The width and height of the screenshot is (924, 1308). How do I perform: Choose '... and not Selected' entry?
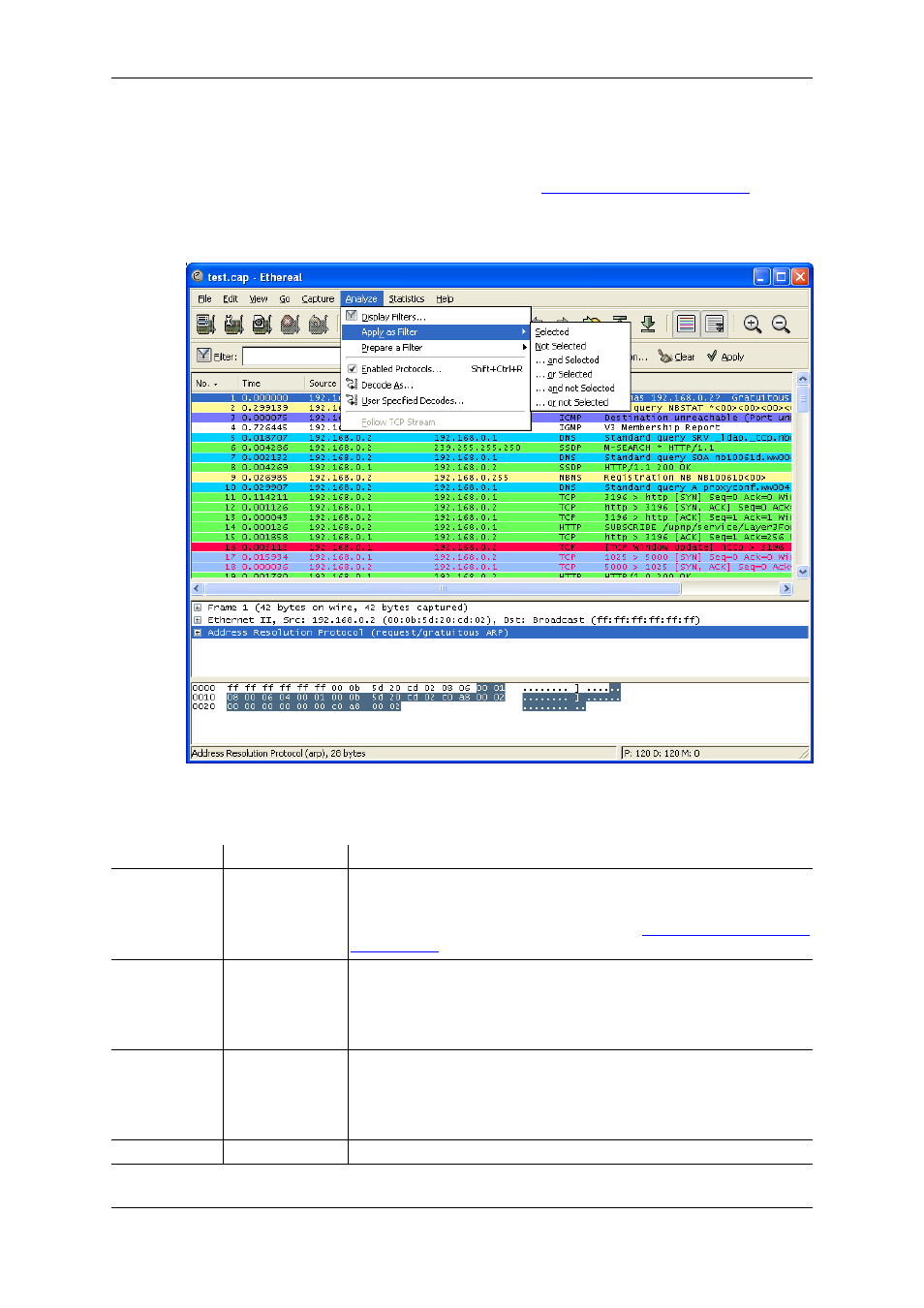[581, 388]
